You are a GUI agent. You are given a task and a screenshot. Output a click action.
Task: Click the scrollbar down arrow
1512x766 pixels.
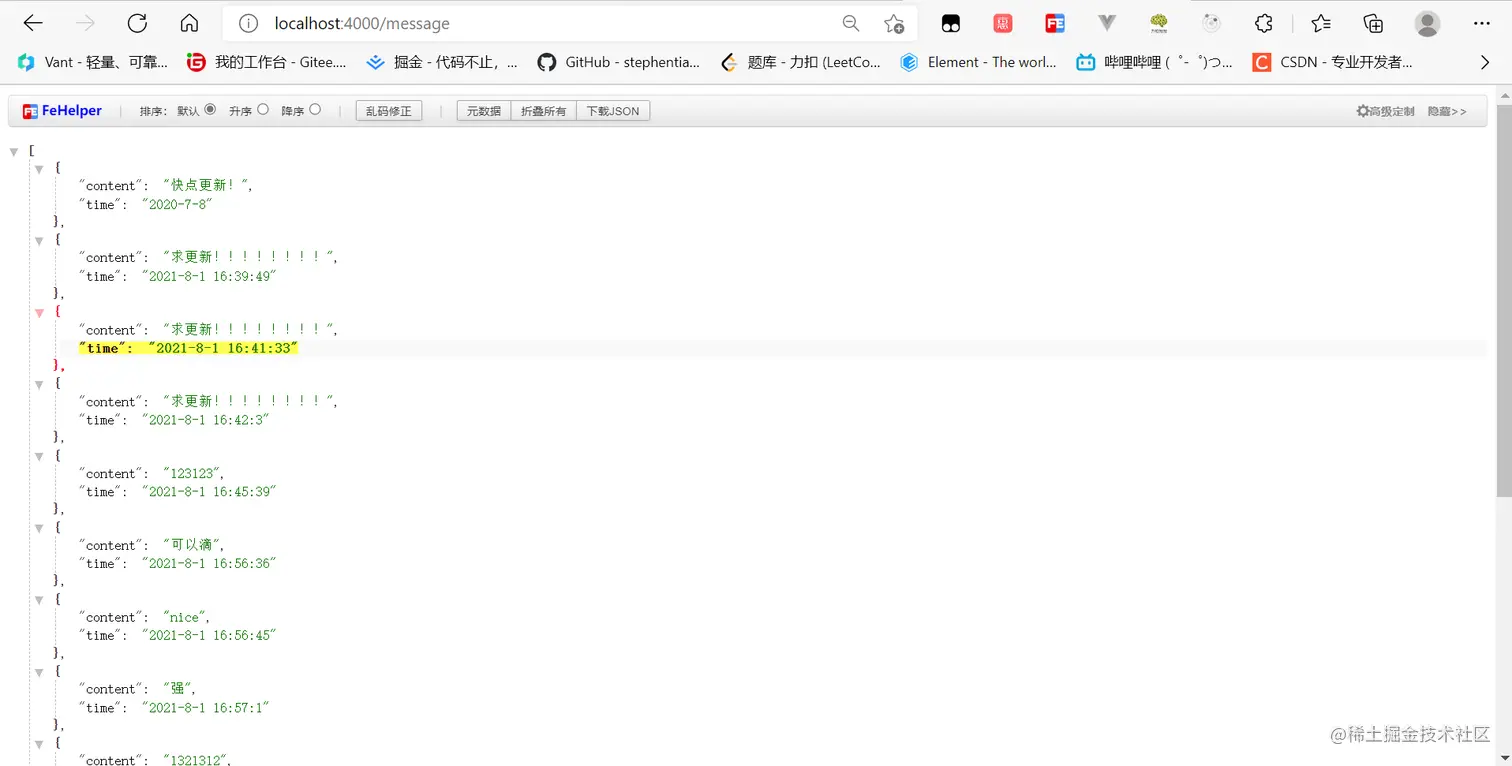point(1503,758)
